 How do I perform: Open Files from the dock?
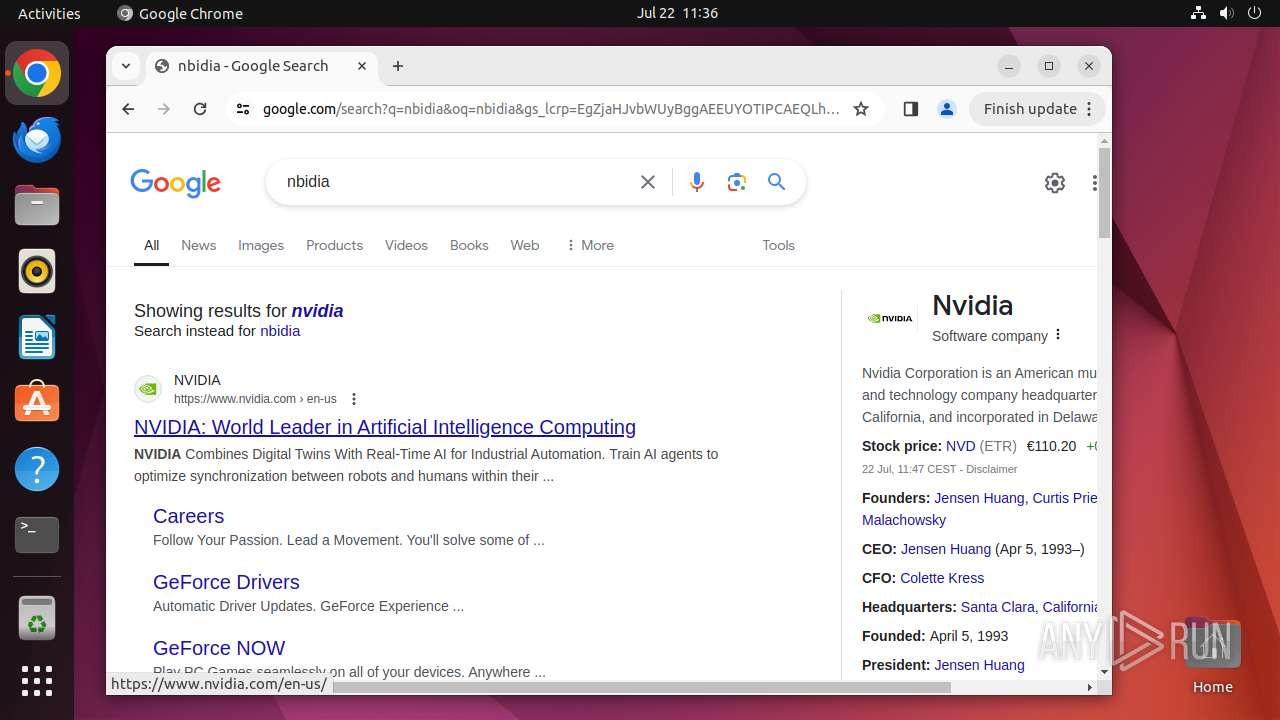click(37, 206)
